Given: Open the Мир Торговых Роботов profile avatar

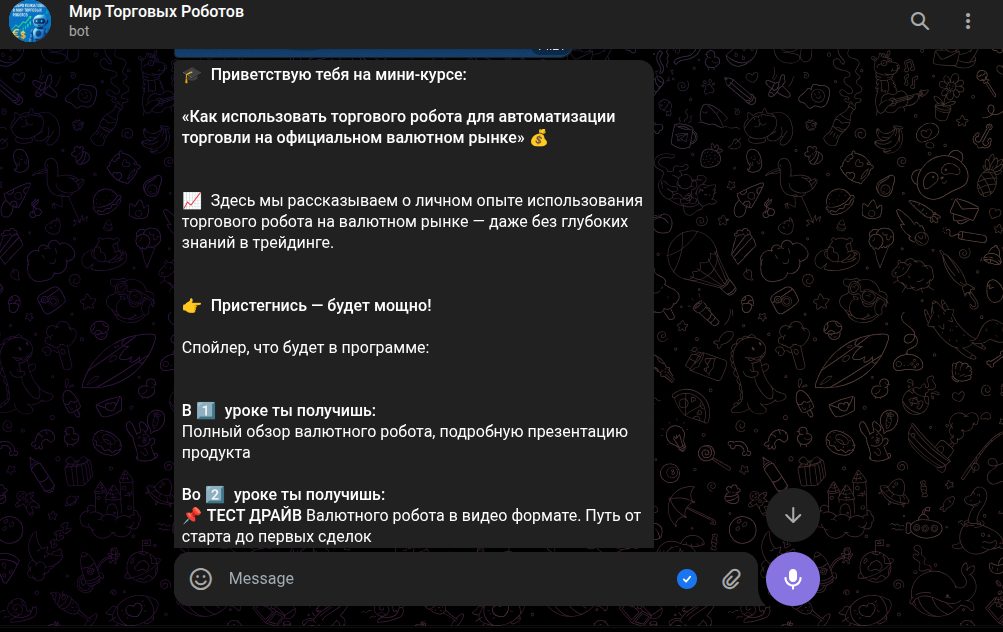Looking at the screenshot, I should point(30,21).
